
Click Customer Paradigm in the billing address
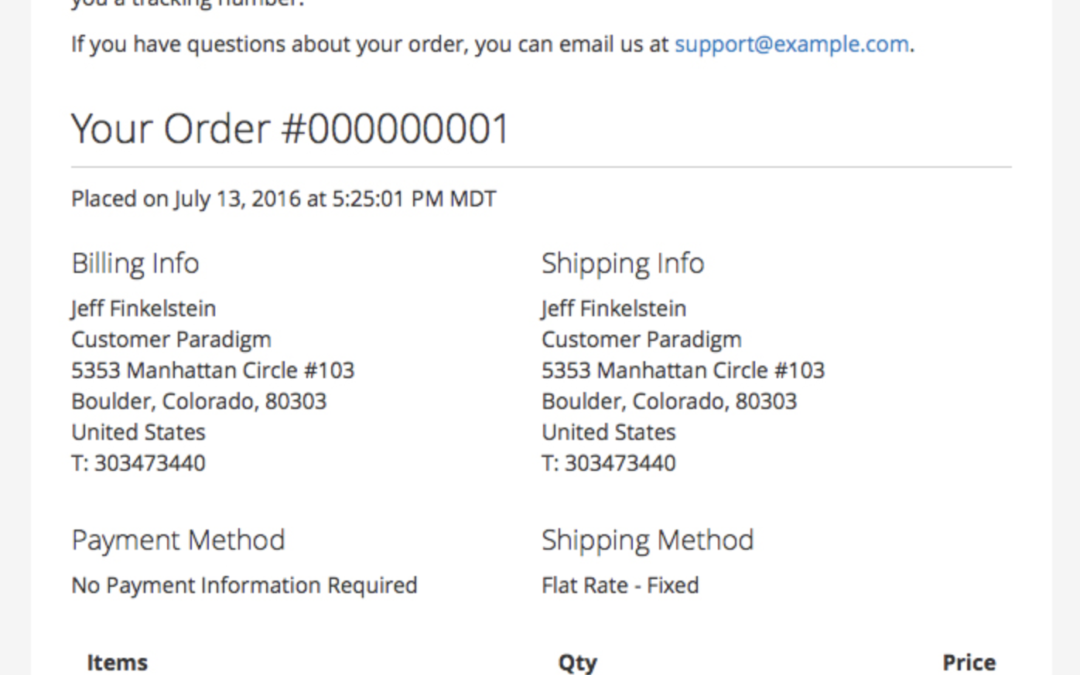(x=171, y=339)
